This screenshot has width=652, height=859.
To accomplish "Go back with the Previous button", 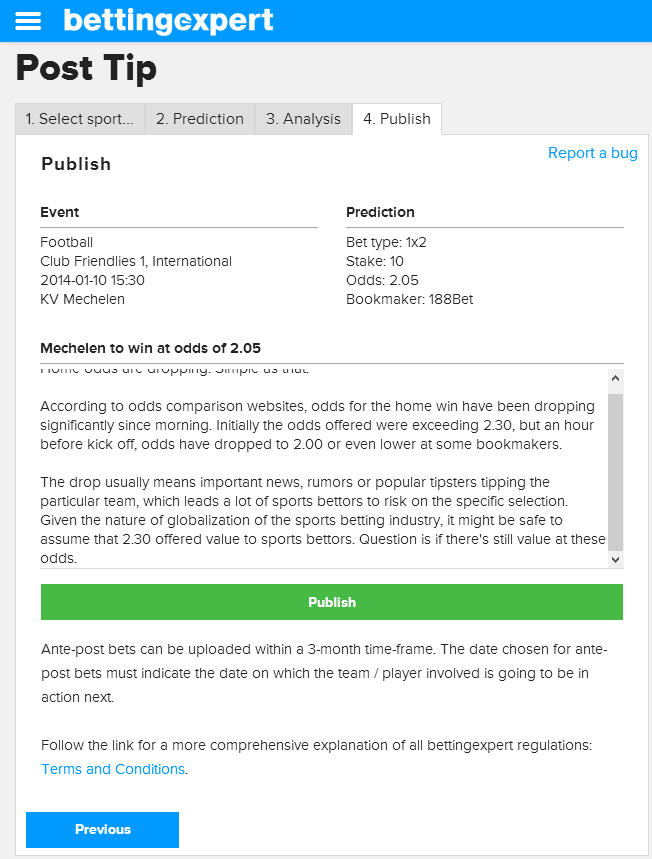I will coord(102,829).
